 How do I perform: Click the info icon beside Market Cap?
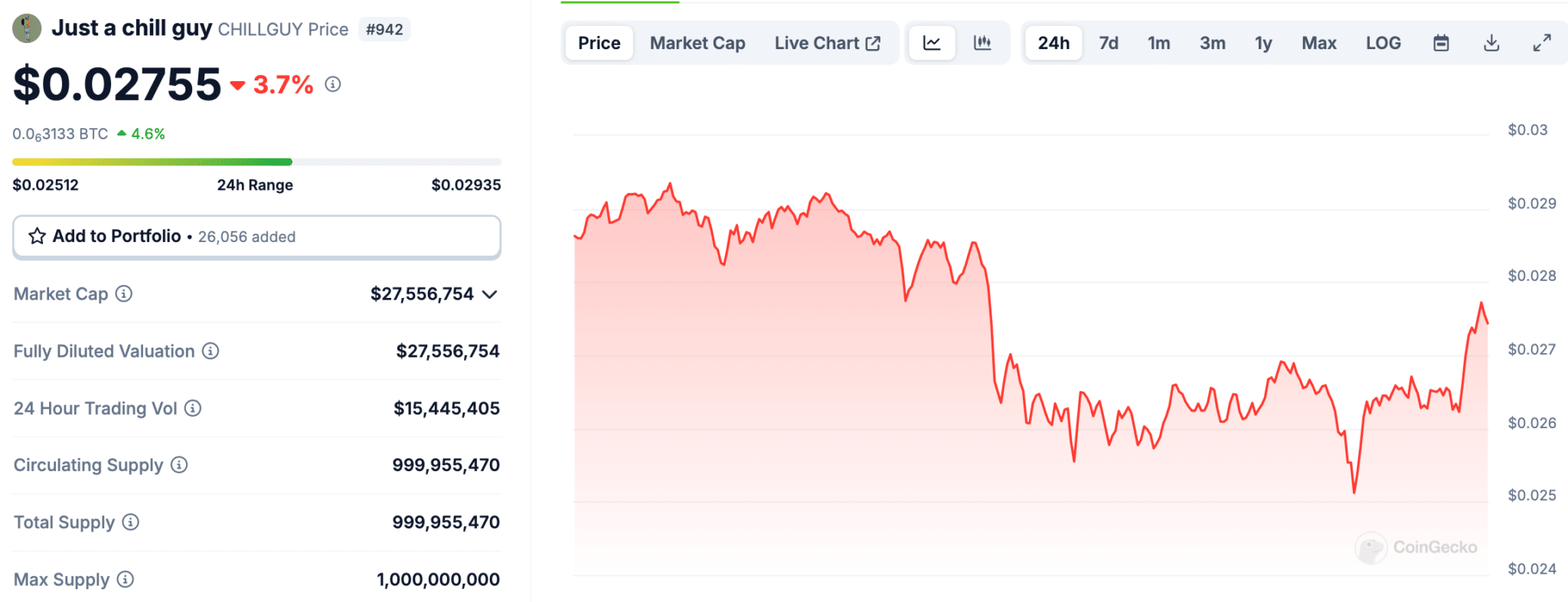click(x=124, y=293)
